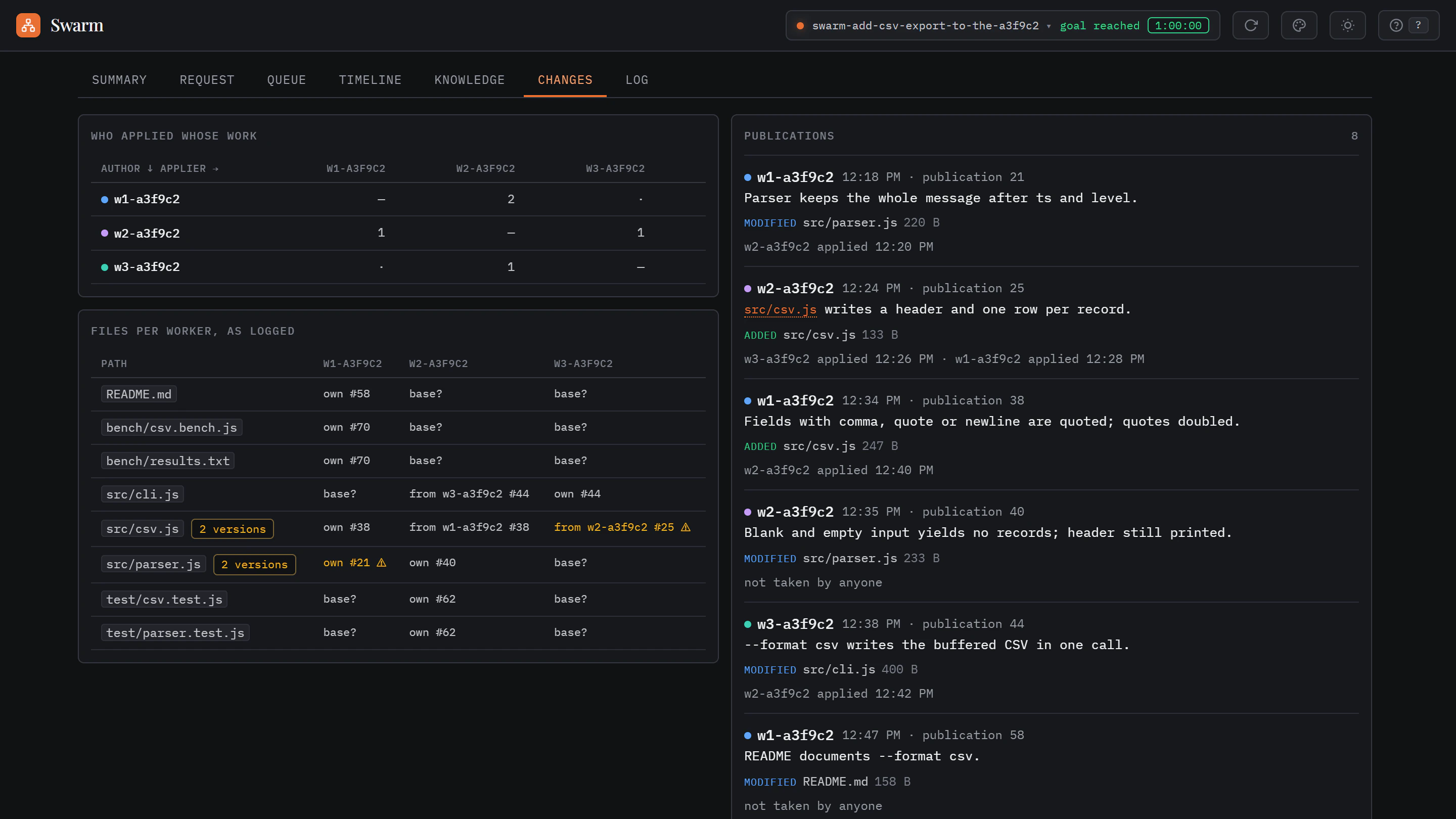Click the 1:00:00 timer badge

(1178, 25)
